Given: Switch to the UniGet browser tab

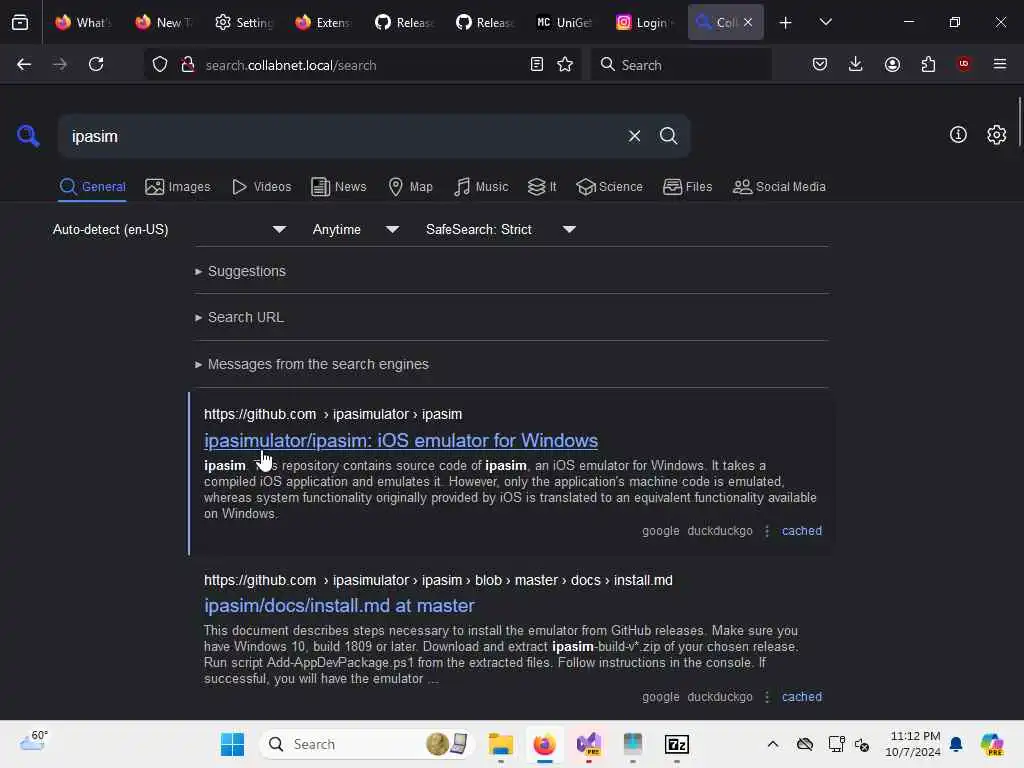Looking at the screenshot, I should click(x=564, y=23).
